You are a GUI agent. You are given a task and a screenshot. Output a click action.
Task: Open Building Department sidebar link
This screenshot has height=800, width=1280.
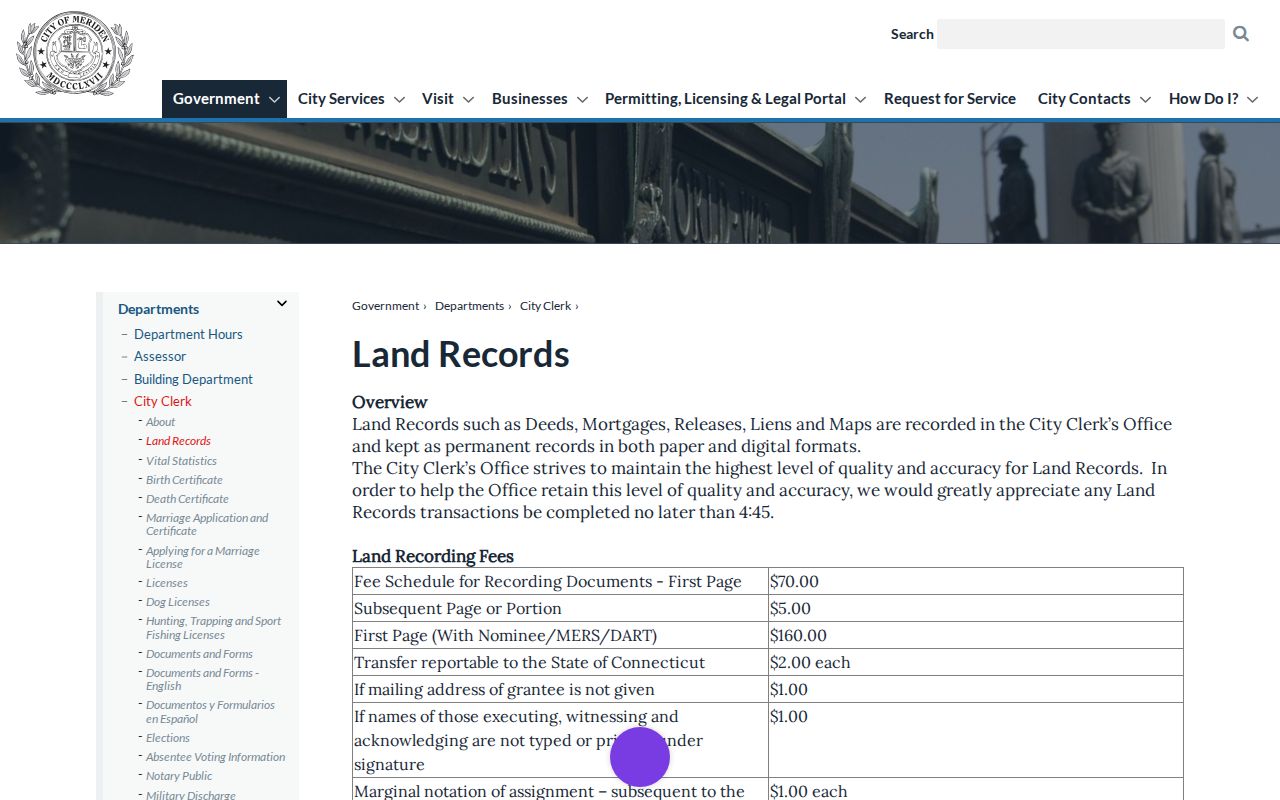tap(193, 379)
